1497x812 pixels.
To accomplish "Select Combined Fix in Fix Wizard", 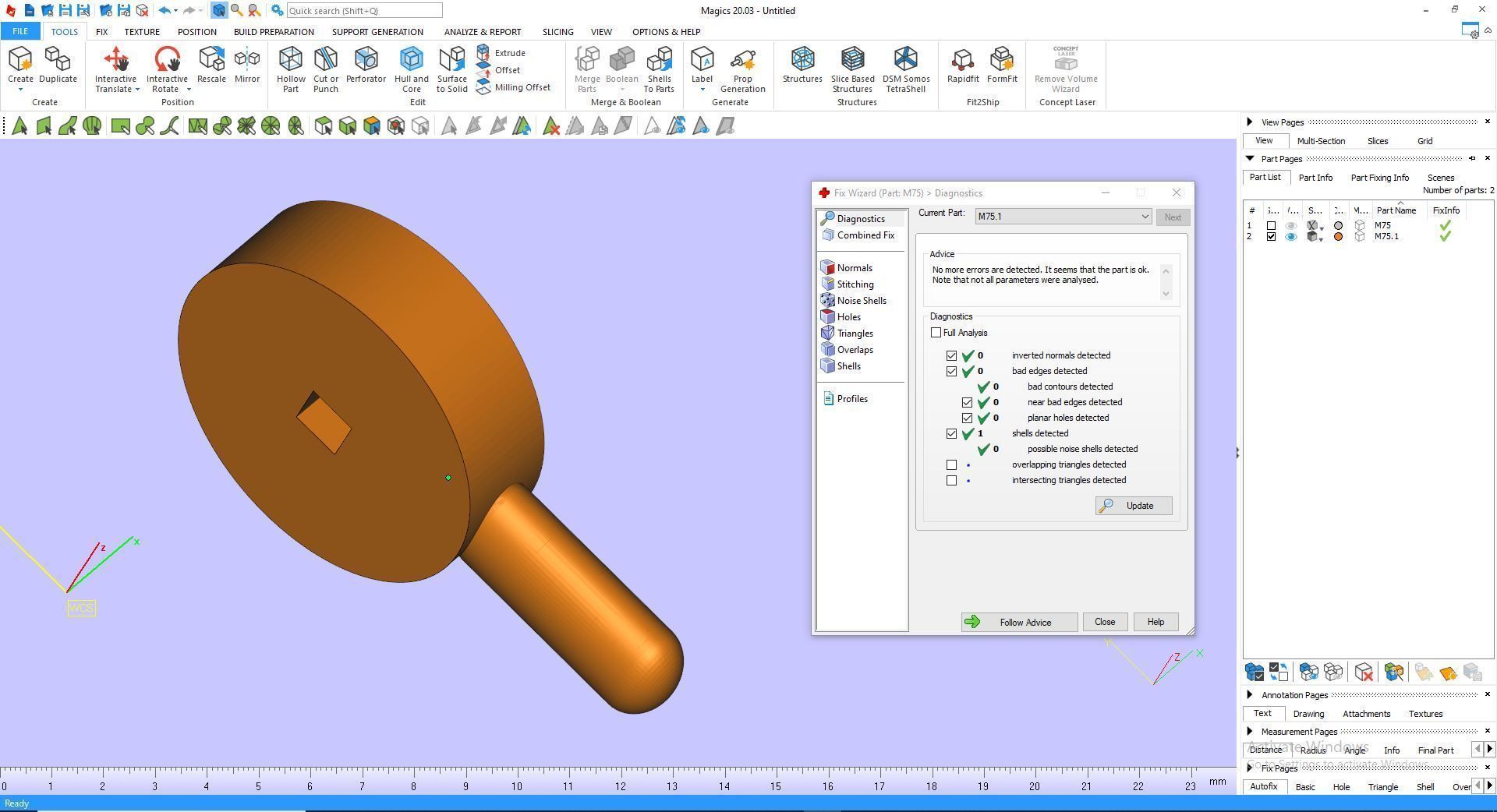I will (x=858, y=235).
